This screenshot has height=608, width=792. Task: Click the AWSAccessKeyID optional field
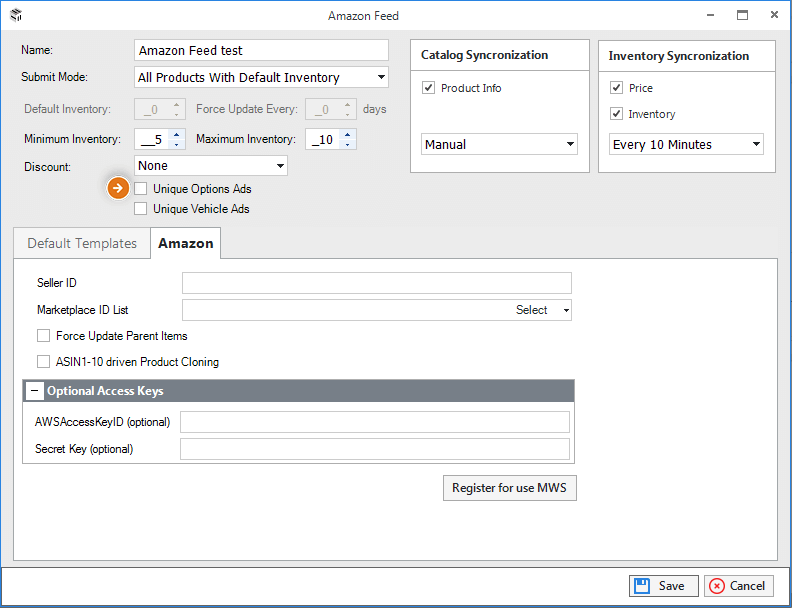pos(375,422)
